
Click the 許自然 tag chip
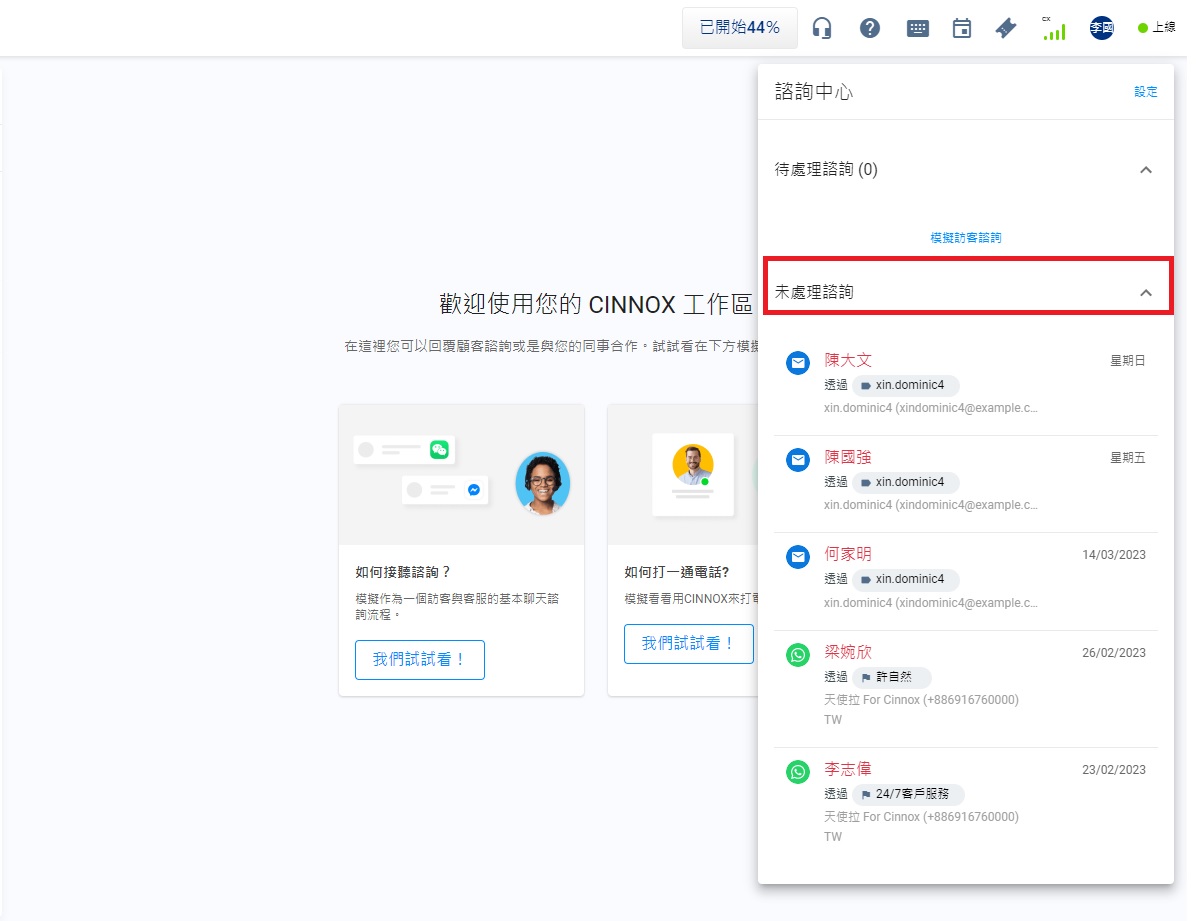pyautogui.click(x=892, y=677)
